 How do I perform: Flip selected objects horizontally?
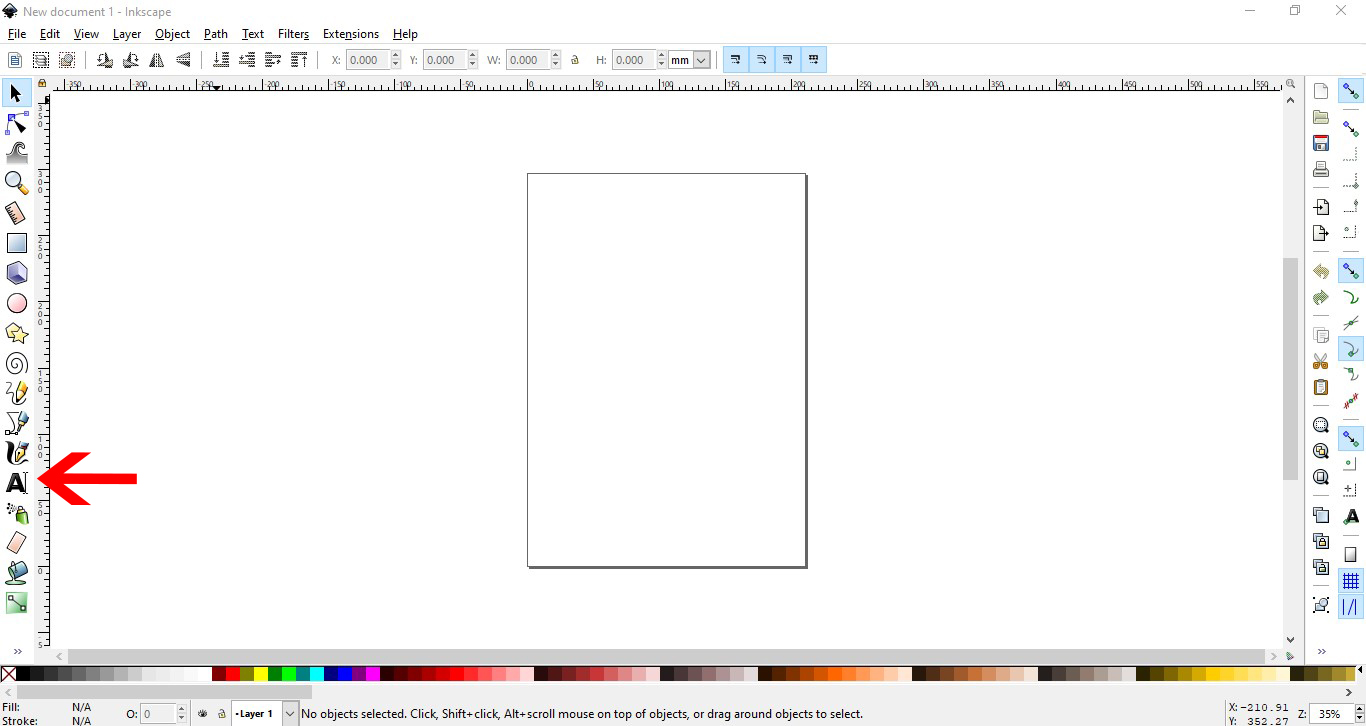point(157,60)
